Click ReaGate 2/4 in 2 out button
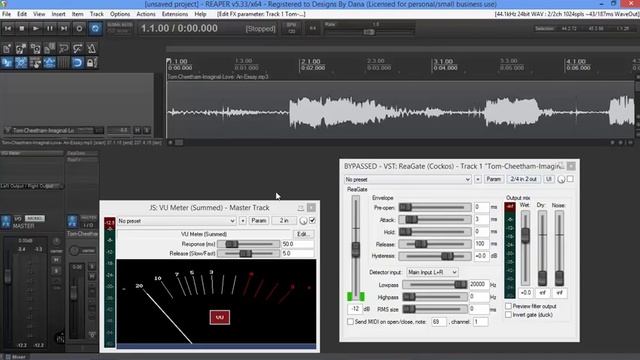Screen dimensions: 640x360 524,179
